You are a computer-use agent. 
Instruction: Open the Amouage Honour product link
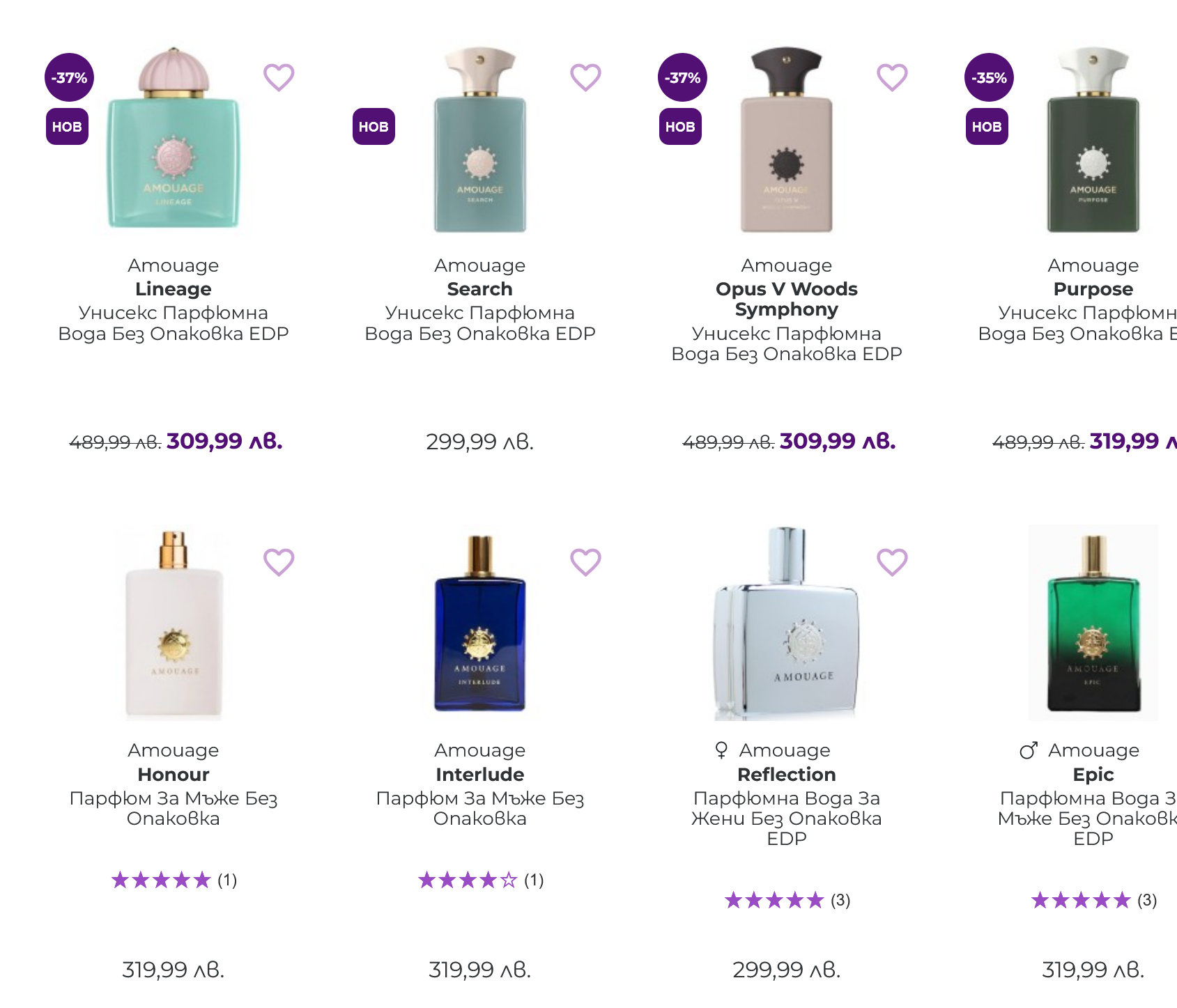point(174,774)
